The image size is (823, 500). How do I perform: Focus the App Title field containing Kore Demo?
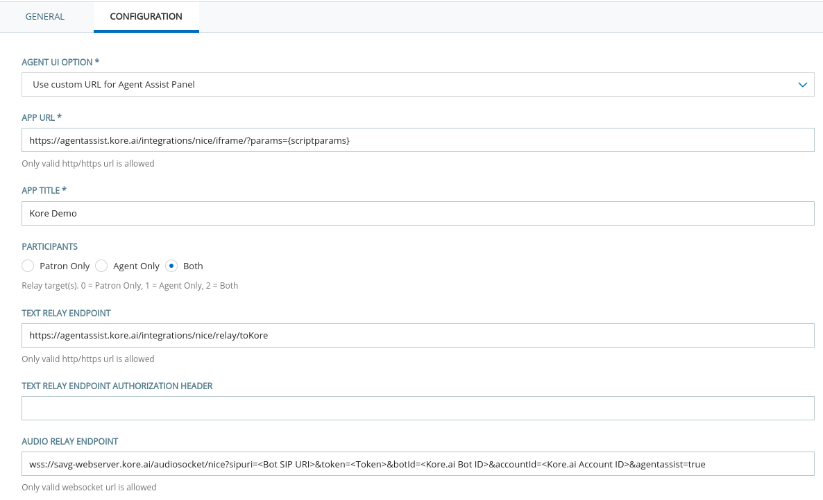click(x=418, y=214)
